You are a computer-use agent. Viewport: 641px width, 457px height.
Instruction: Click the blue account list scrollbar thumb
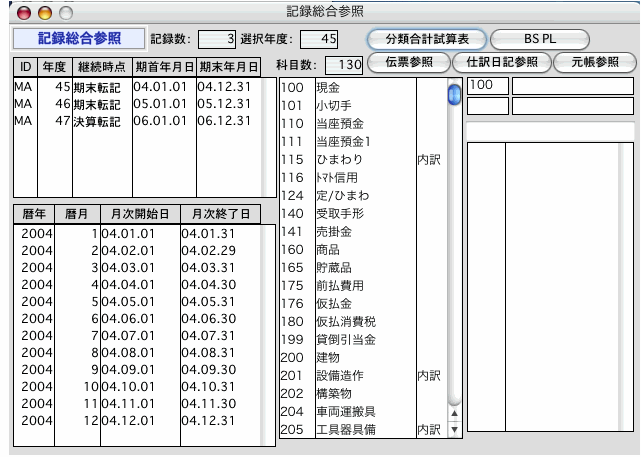[x=453, y=94]
